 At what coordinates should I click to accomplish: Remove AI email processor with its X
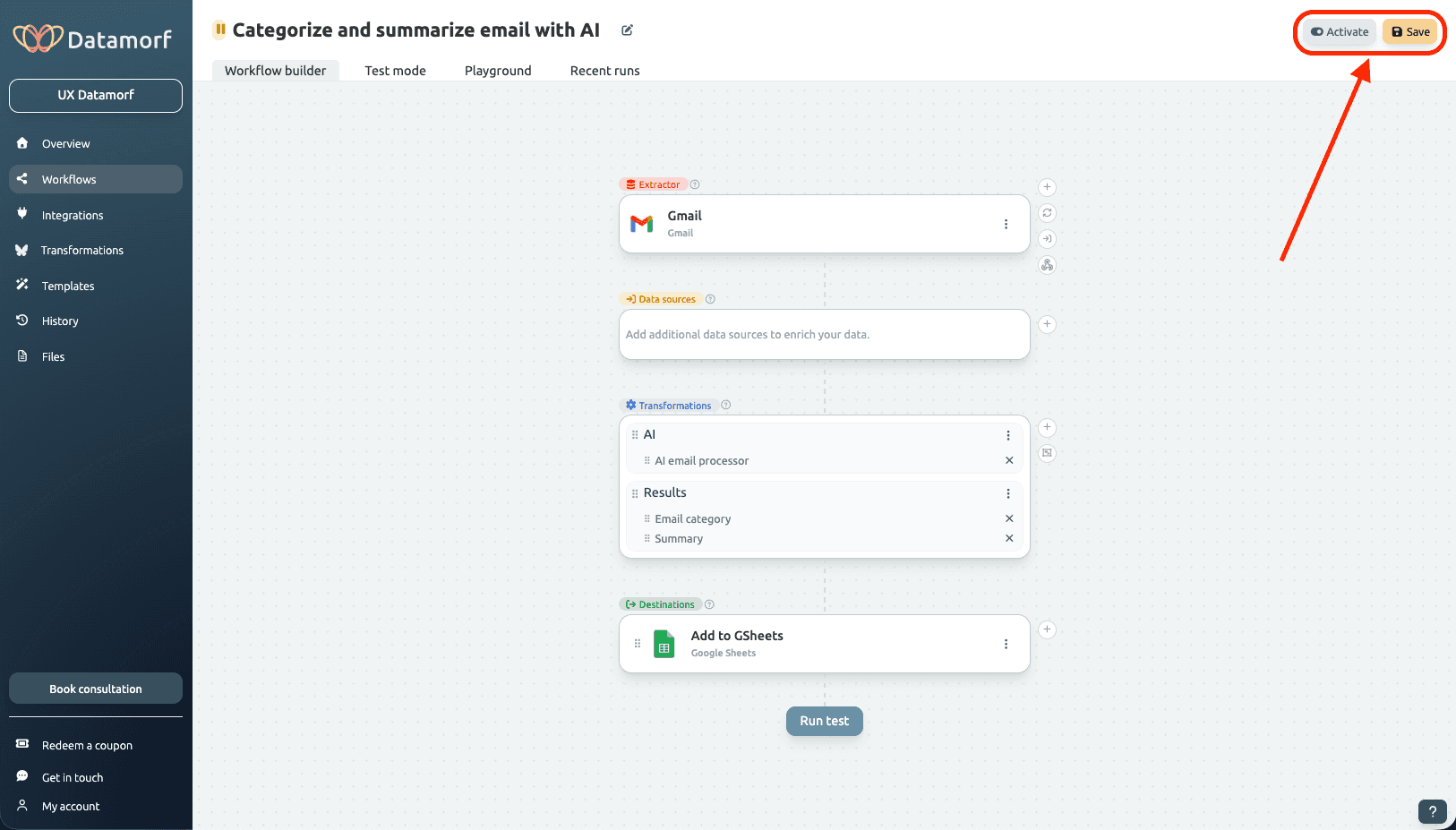coord(1009,460)
